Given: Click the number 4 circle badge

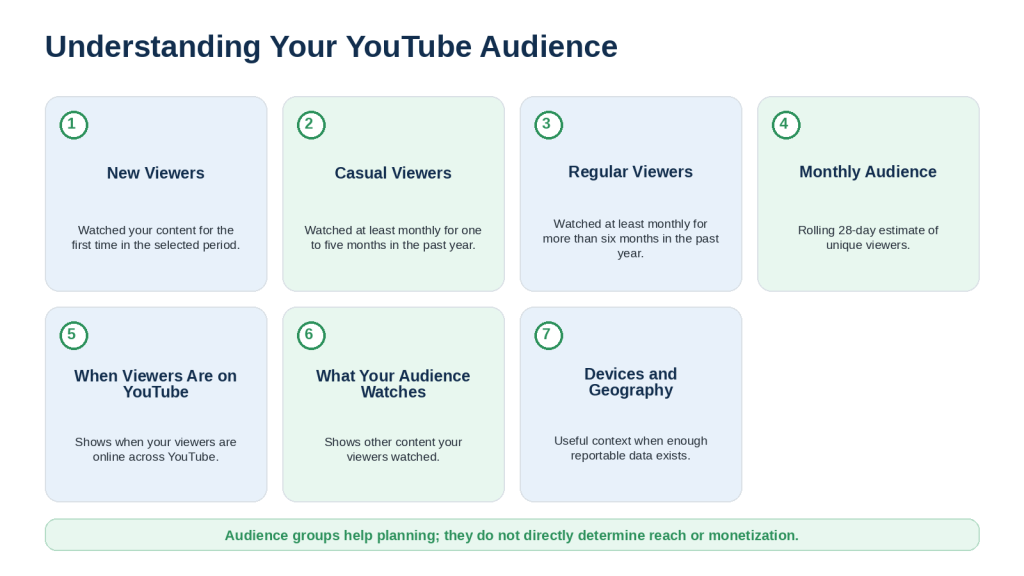Looking at the screenshot, I should pos(786,125).
